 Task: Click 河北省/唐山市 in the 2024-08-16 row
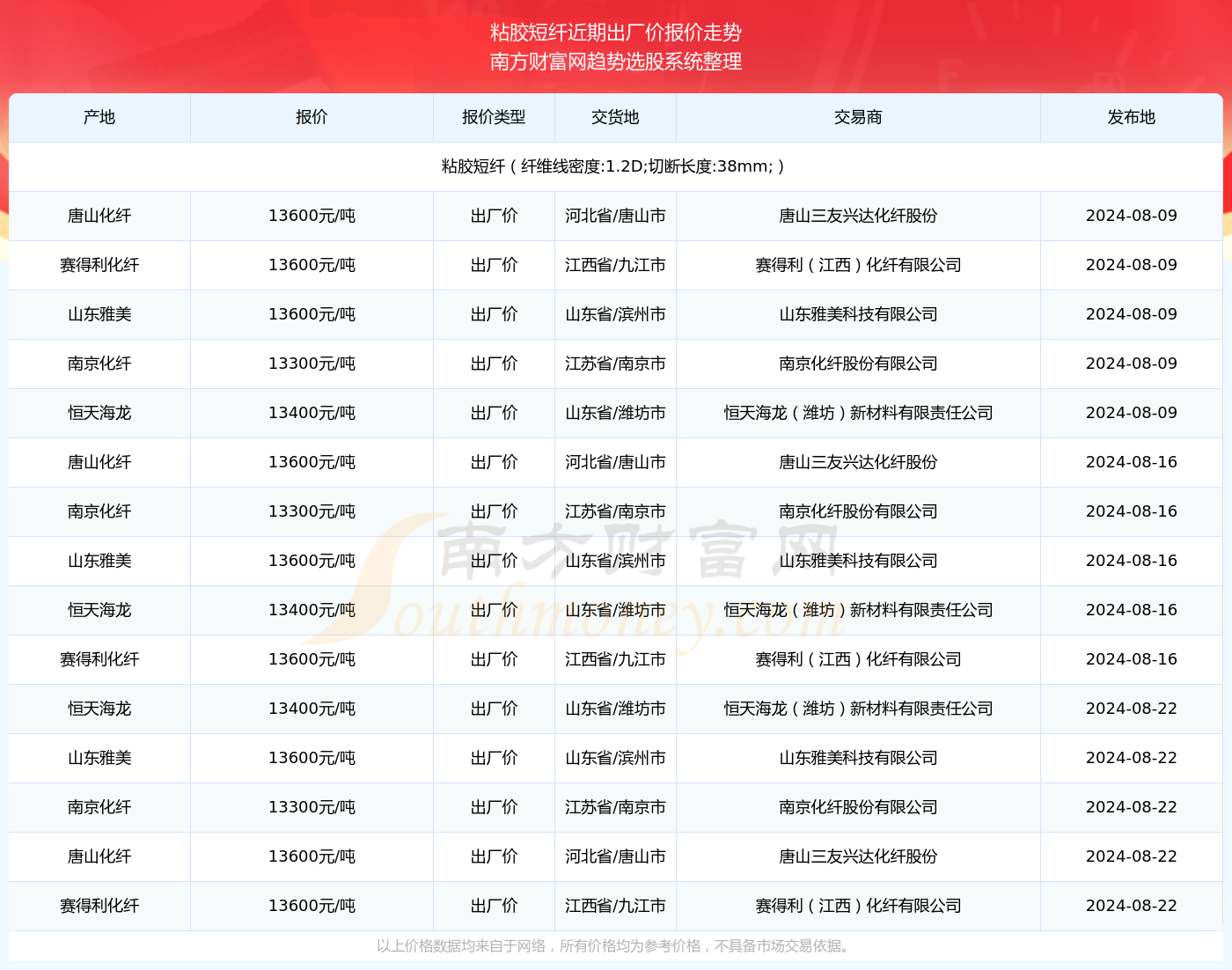pyautogui.click(x=615, y=462)
